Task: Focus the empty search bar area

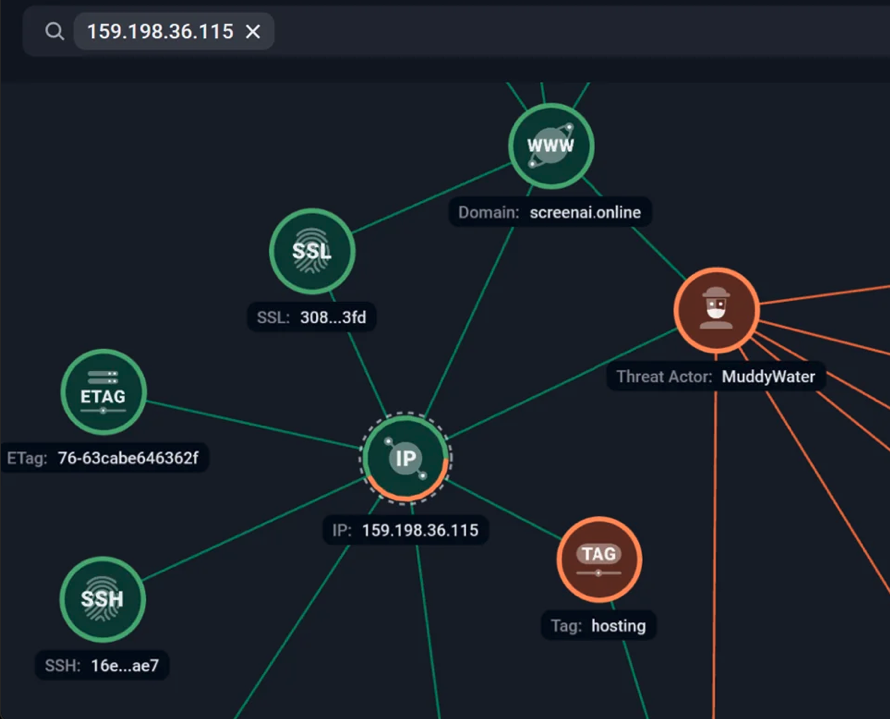Action: (580, 32)
